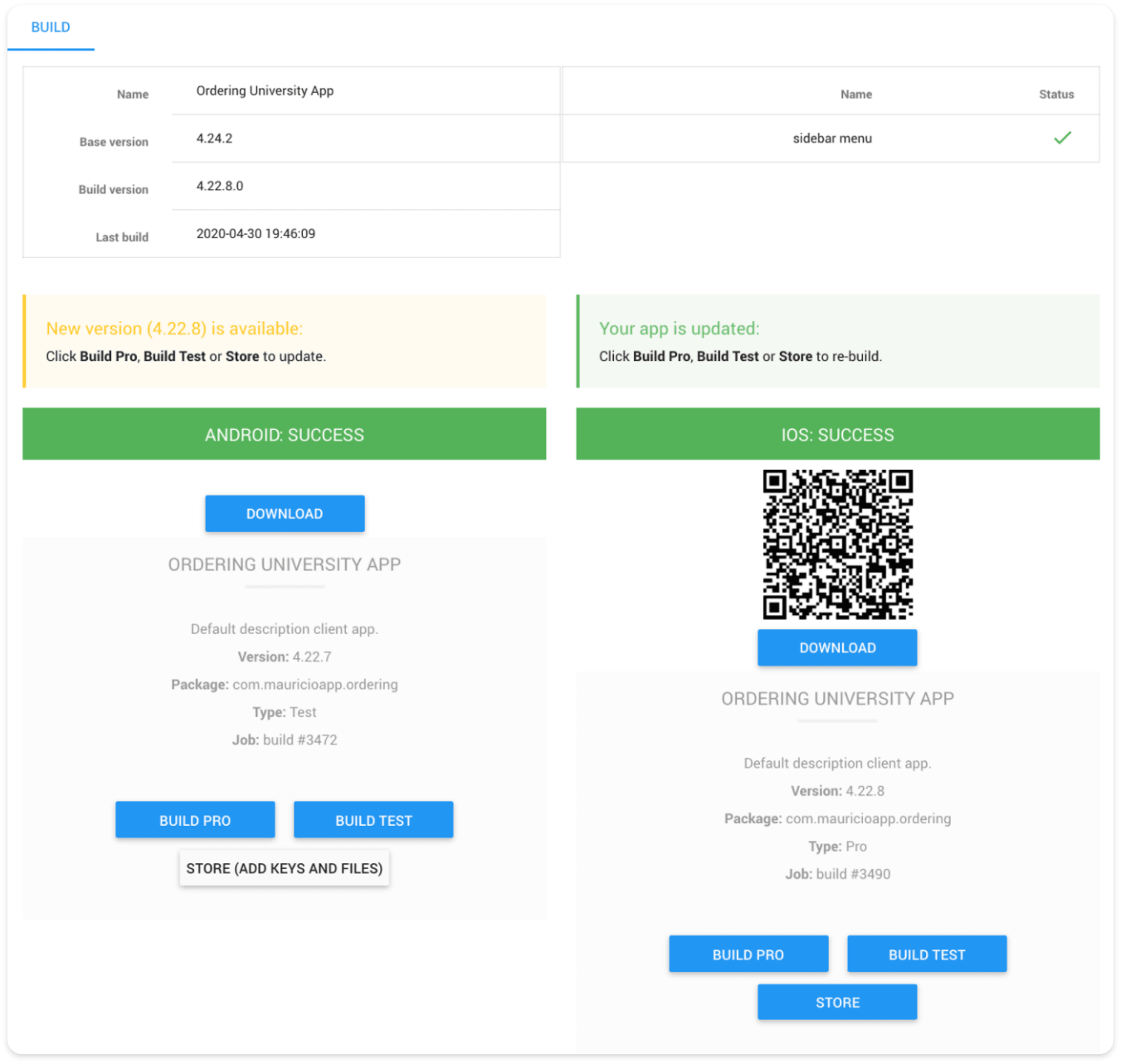Open the BUILD tab

[51, 27]
